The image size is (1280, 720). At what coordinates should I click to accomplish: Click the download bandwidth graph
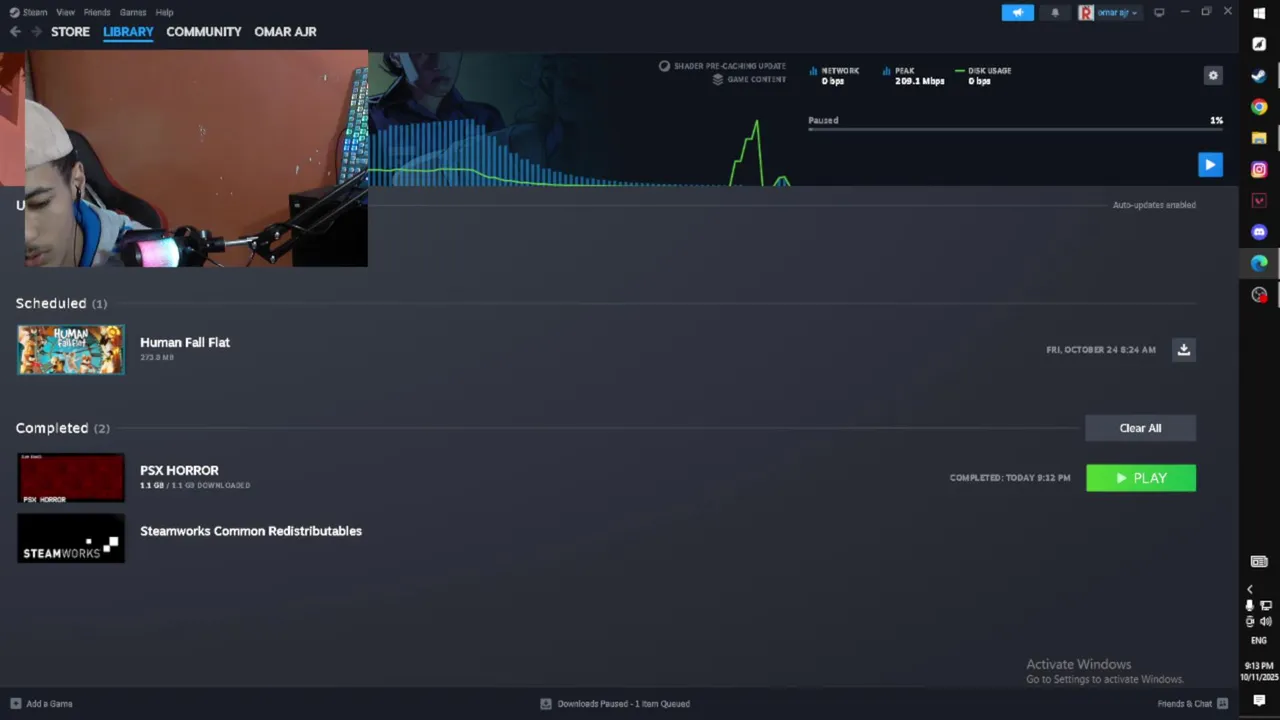(x=580, y=150)
